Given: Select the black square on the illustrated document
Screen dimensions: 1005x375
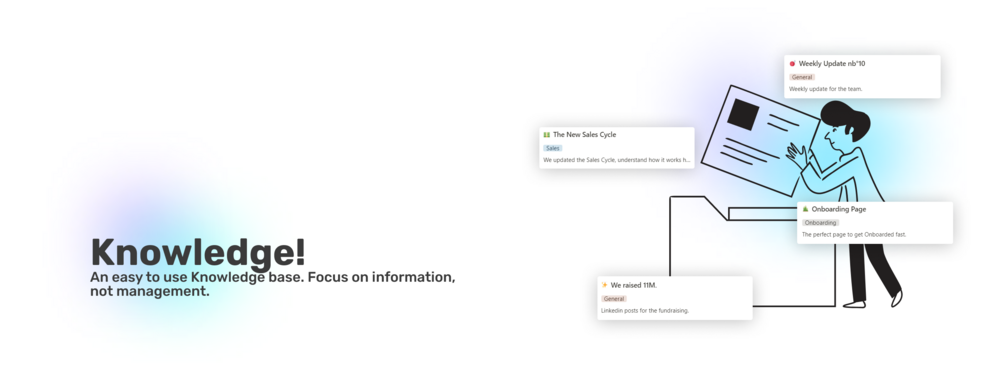Looking at the screenshot, I should (743, 115).
